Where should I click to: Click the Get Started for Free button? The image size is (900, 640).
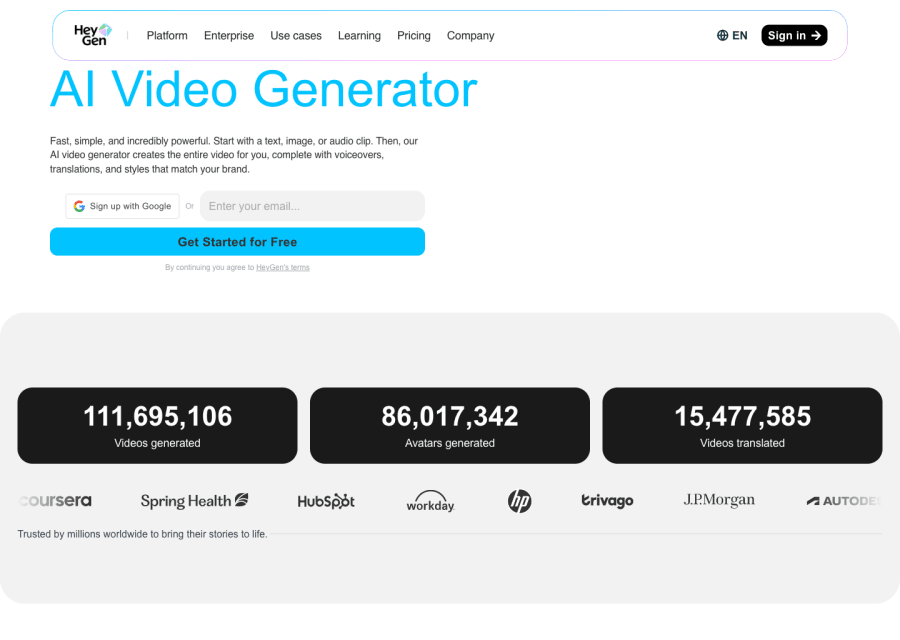[x=237, y=241]
